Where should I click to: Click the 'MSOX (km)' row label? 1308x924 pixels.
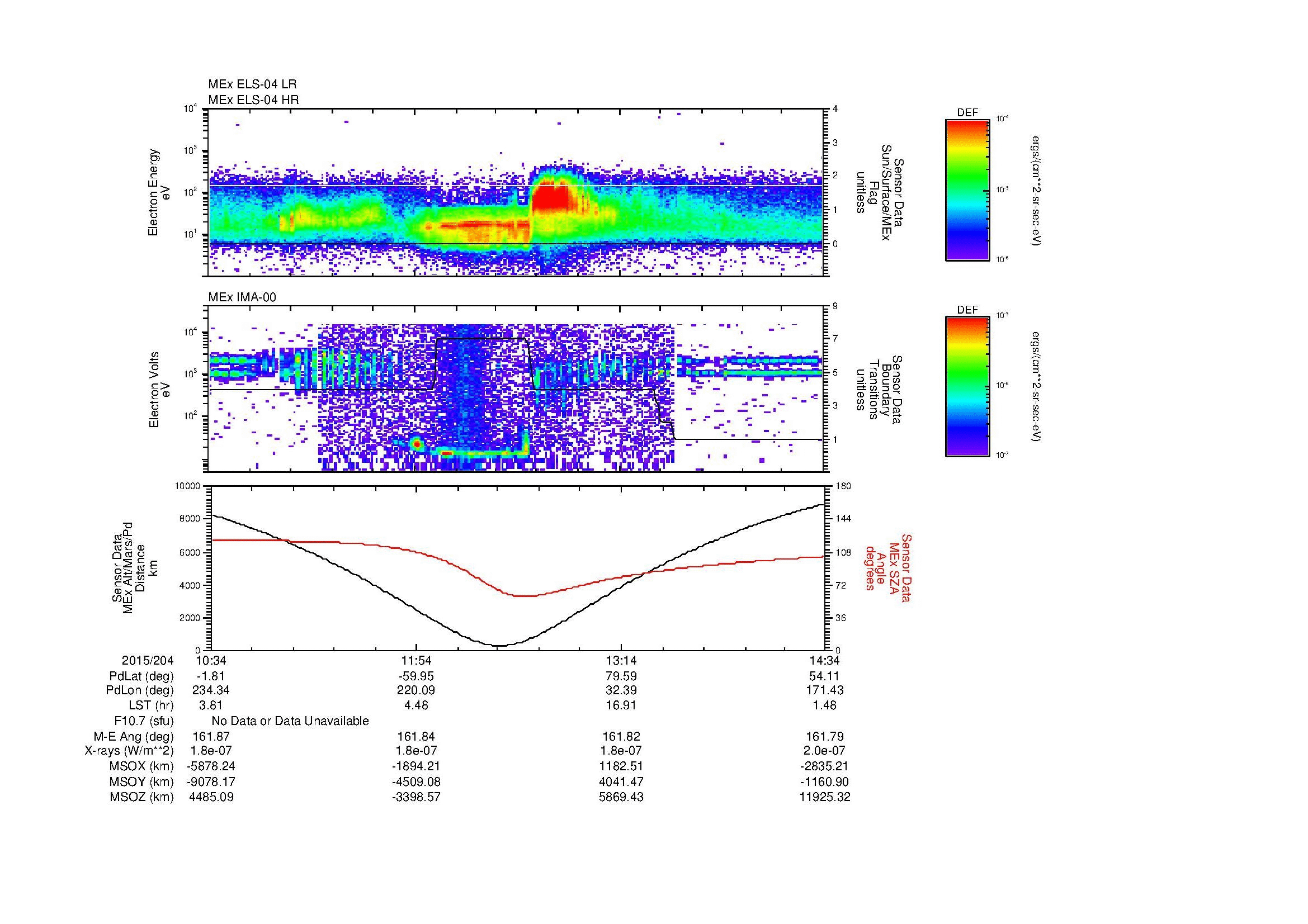[142, 766]
